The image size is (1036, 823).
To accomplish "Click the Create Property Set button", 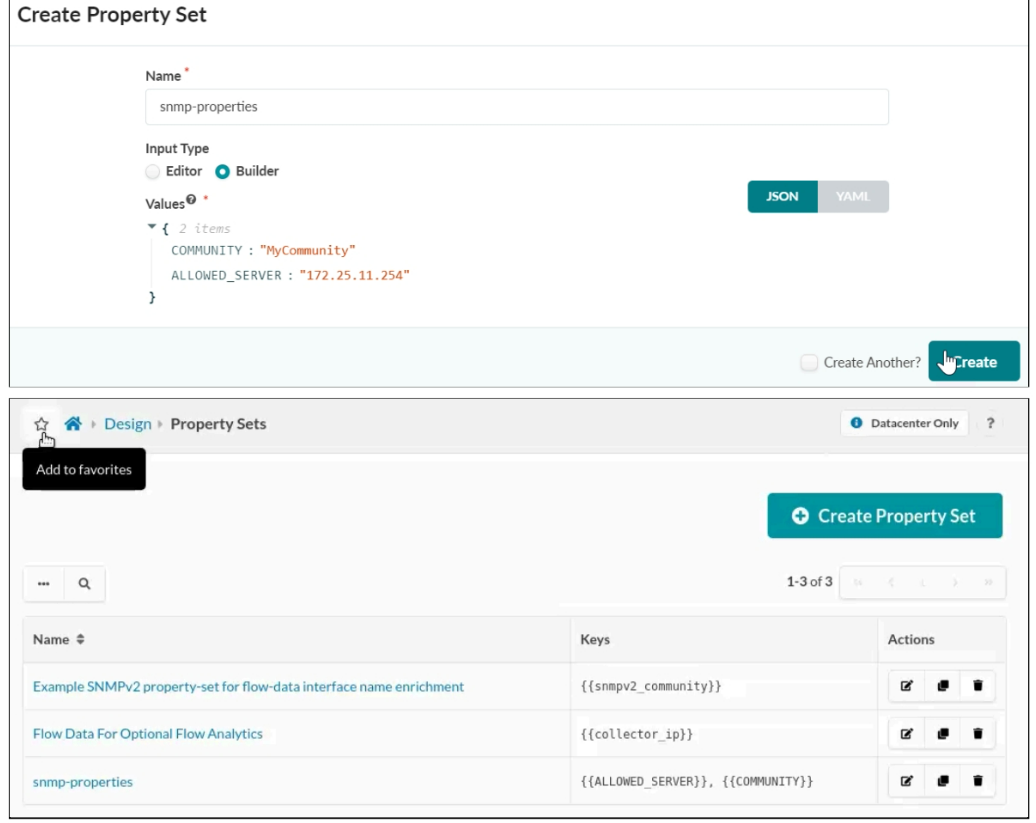I will [x=884, y=516].
